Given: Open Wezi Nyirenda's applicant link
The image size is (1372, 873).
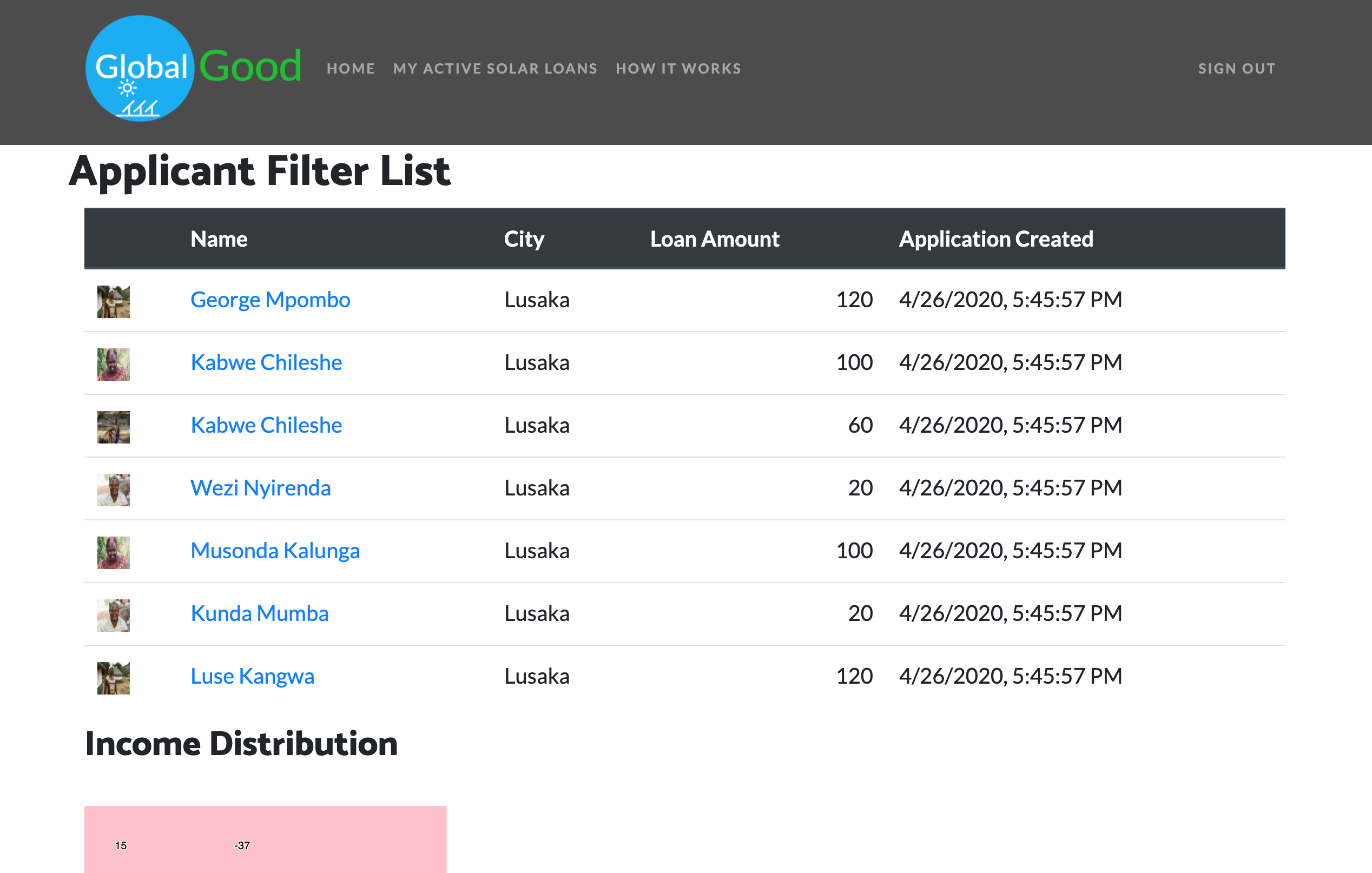Looking at the screenshot, I should click(260, 488).
